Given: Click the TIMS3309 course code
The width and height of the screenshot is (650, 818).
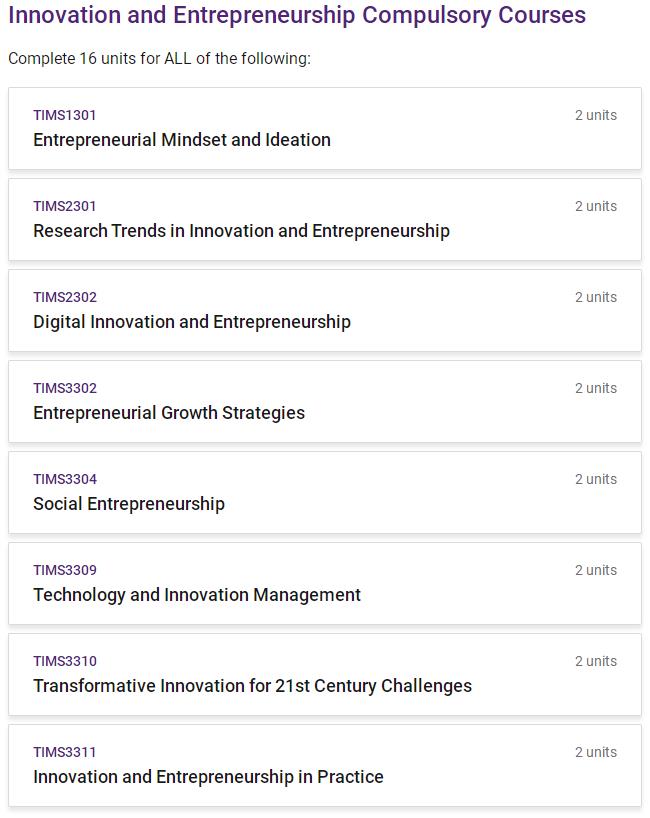Looking at the screenshot, I should point(65,570).
